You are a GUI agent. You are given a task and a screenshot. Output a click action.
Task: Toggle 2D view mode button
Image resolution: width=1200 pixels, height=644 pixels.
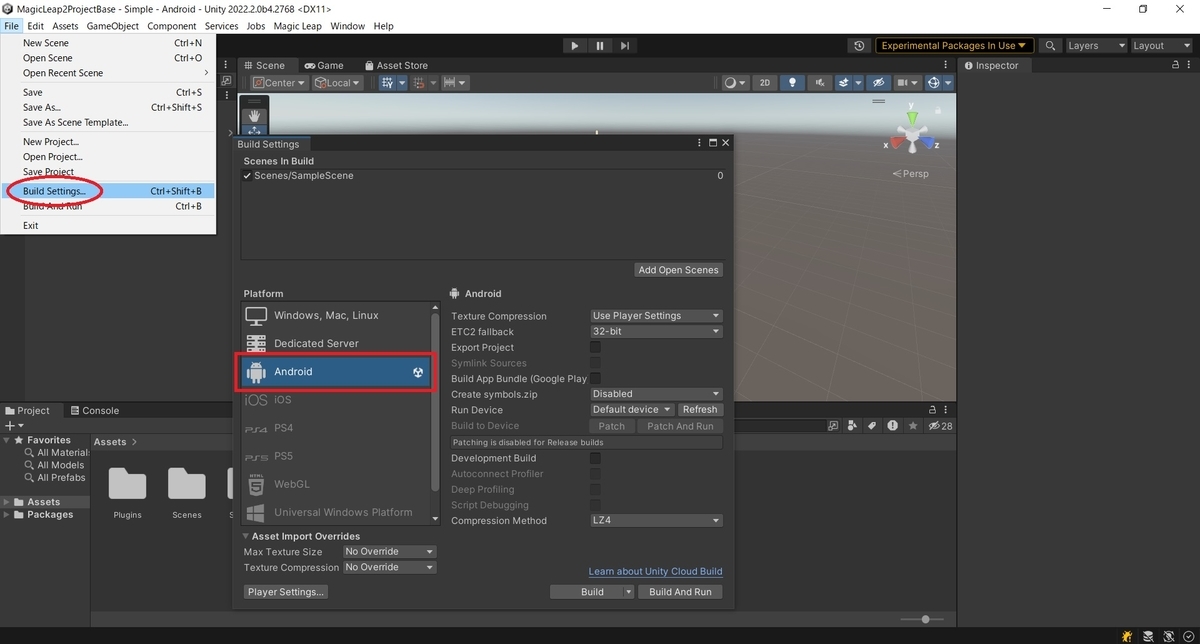pos(765,83)
